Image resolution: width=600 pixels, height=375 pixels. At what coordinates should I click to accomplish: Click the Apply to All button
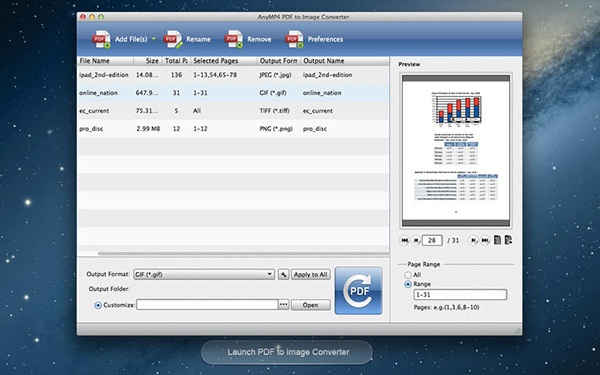click(310, 274)
